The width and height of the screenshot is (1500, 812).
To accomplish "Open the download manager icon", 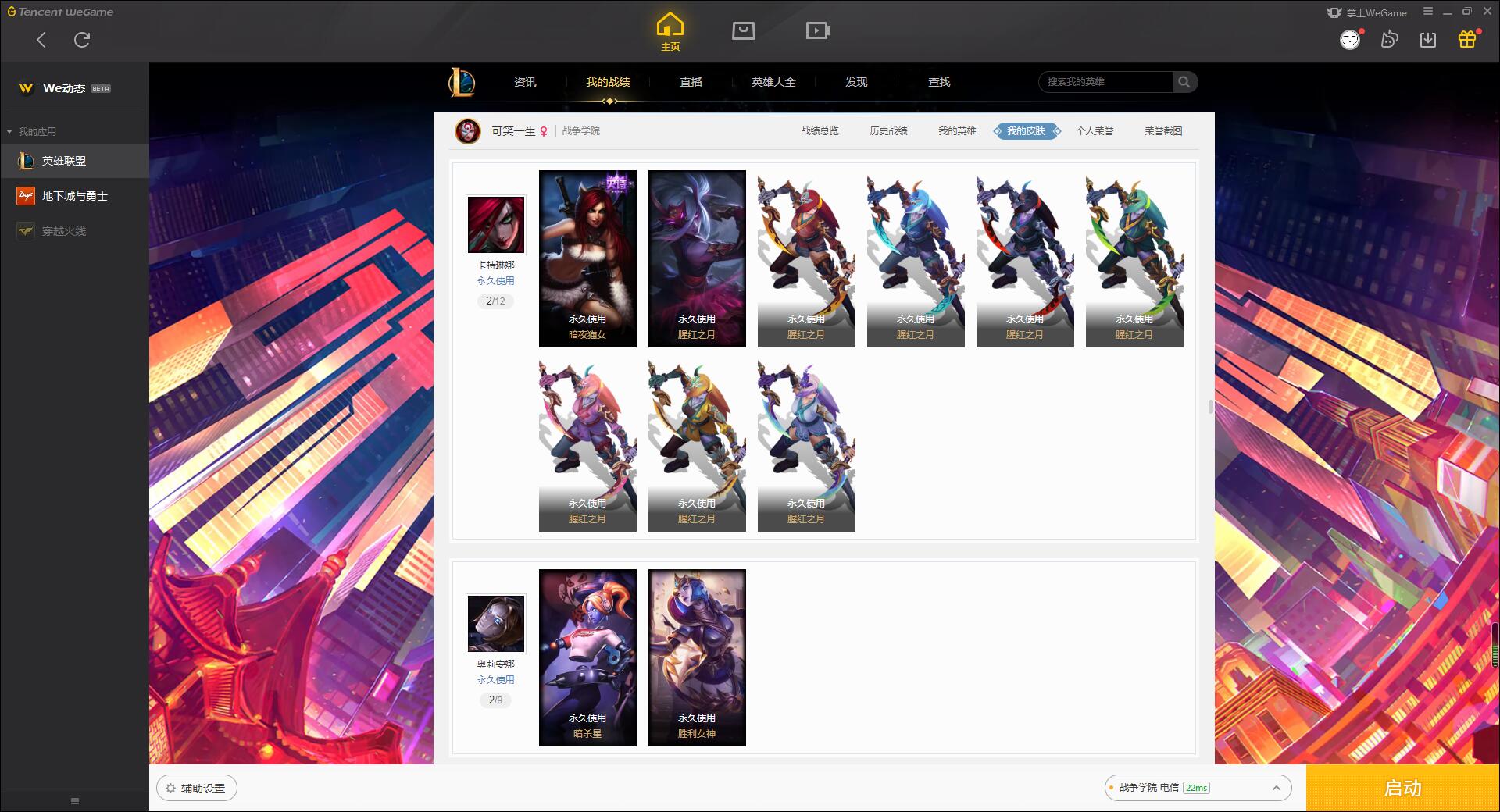I will 1428,40.
